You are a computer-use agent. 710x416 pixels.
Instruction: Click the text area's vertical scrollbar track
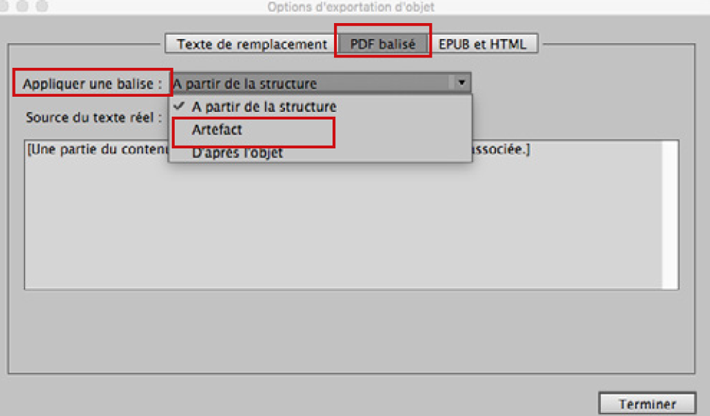(670, 215)
